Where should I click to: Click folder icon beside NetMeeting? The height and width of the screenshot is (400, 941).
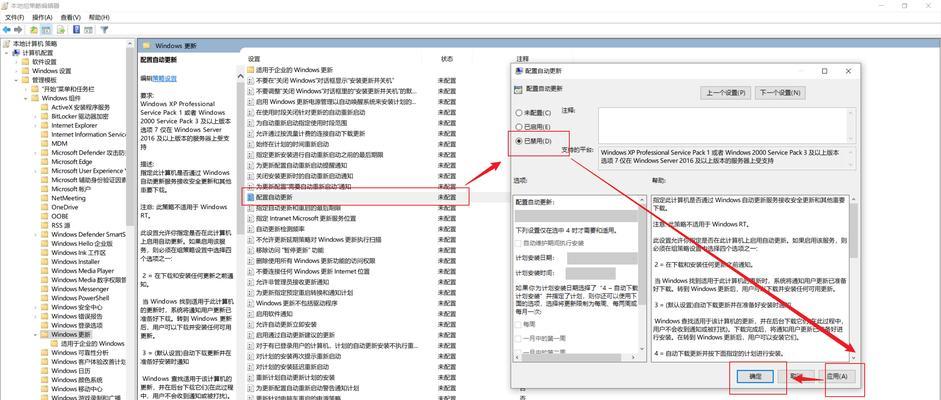click(44, 198)
